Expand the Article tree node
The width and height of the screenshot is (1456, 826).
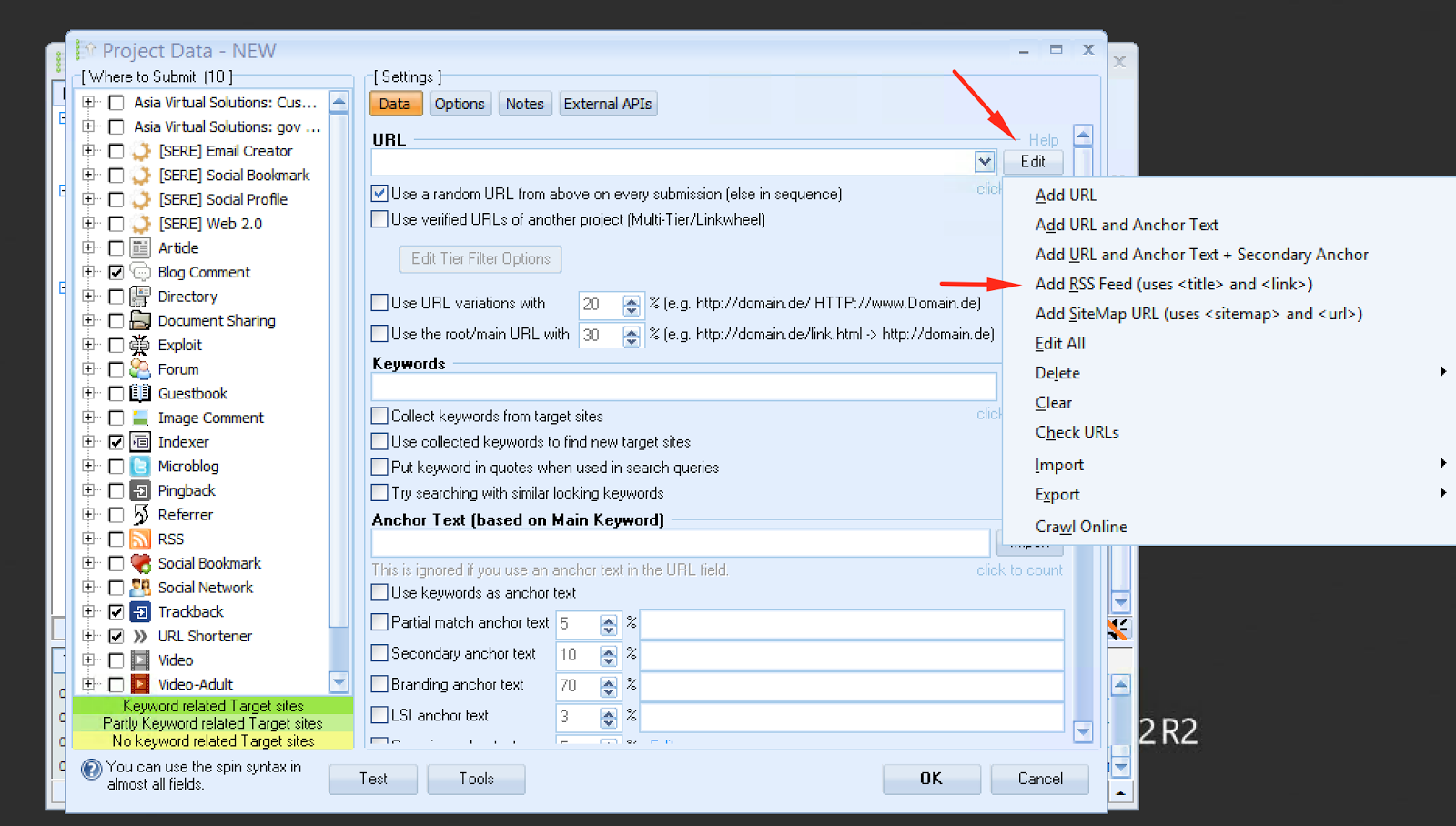coord(88,247)
